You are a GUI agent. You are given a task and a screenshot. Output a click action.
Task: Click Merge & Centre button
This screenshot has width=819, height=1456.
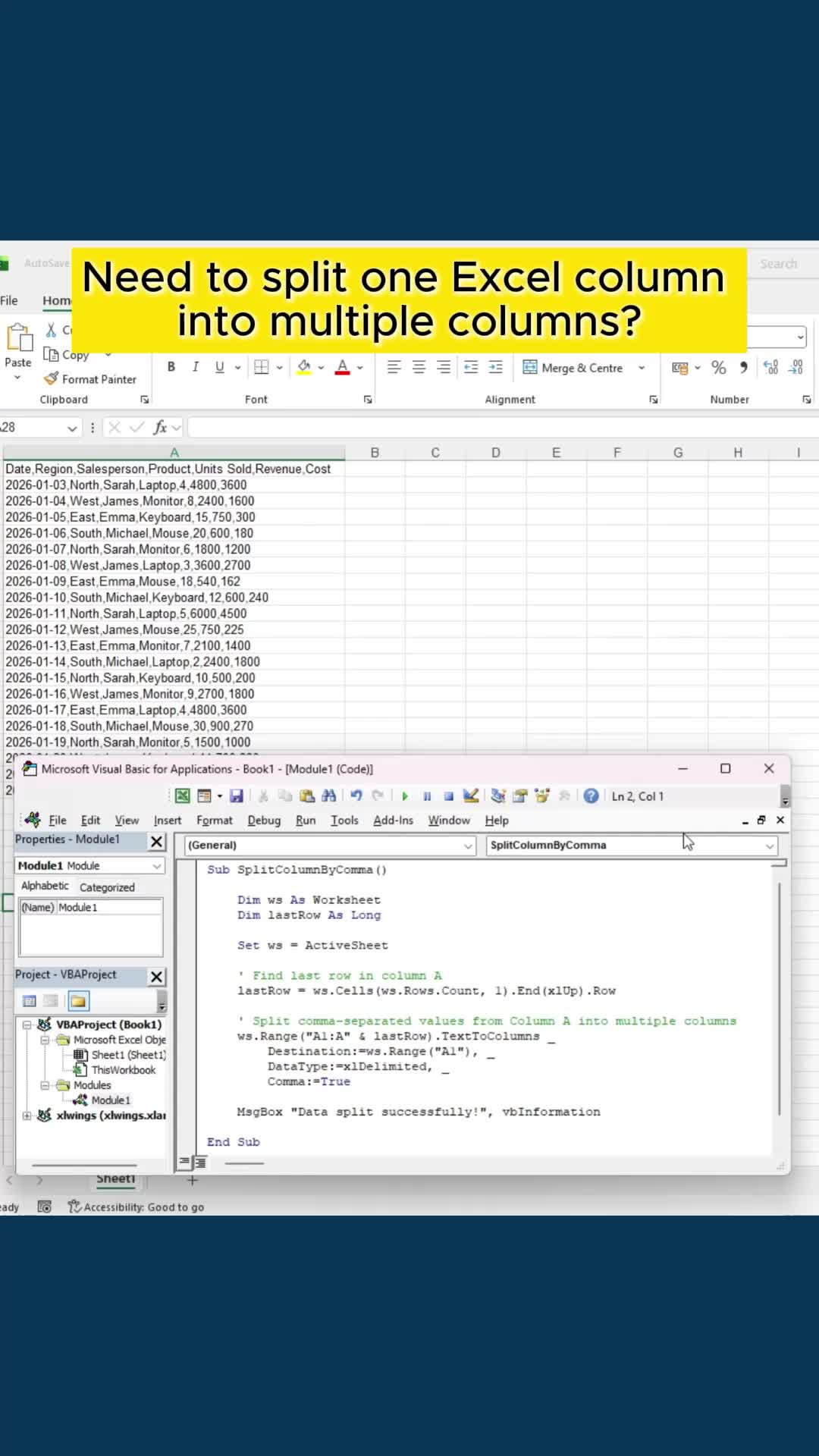[573, 368]
